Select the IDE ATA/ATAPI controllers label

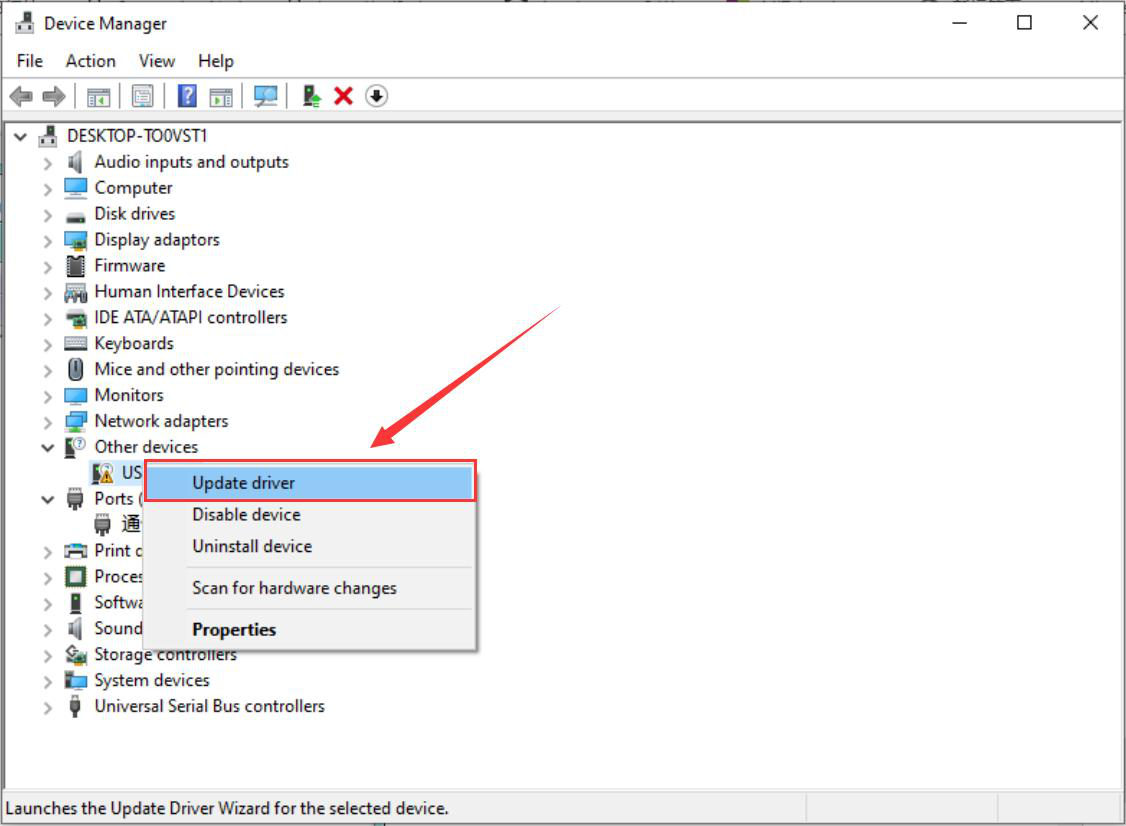191,317
